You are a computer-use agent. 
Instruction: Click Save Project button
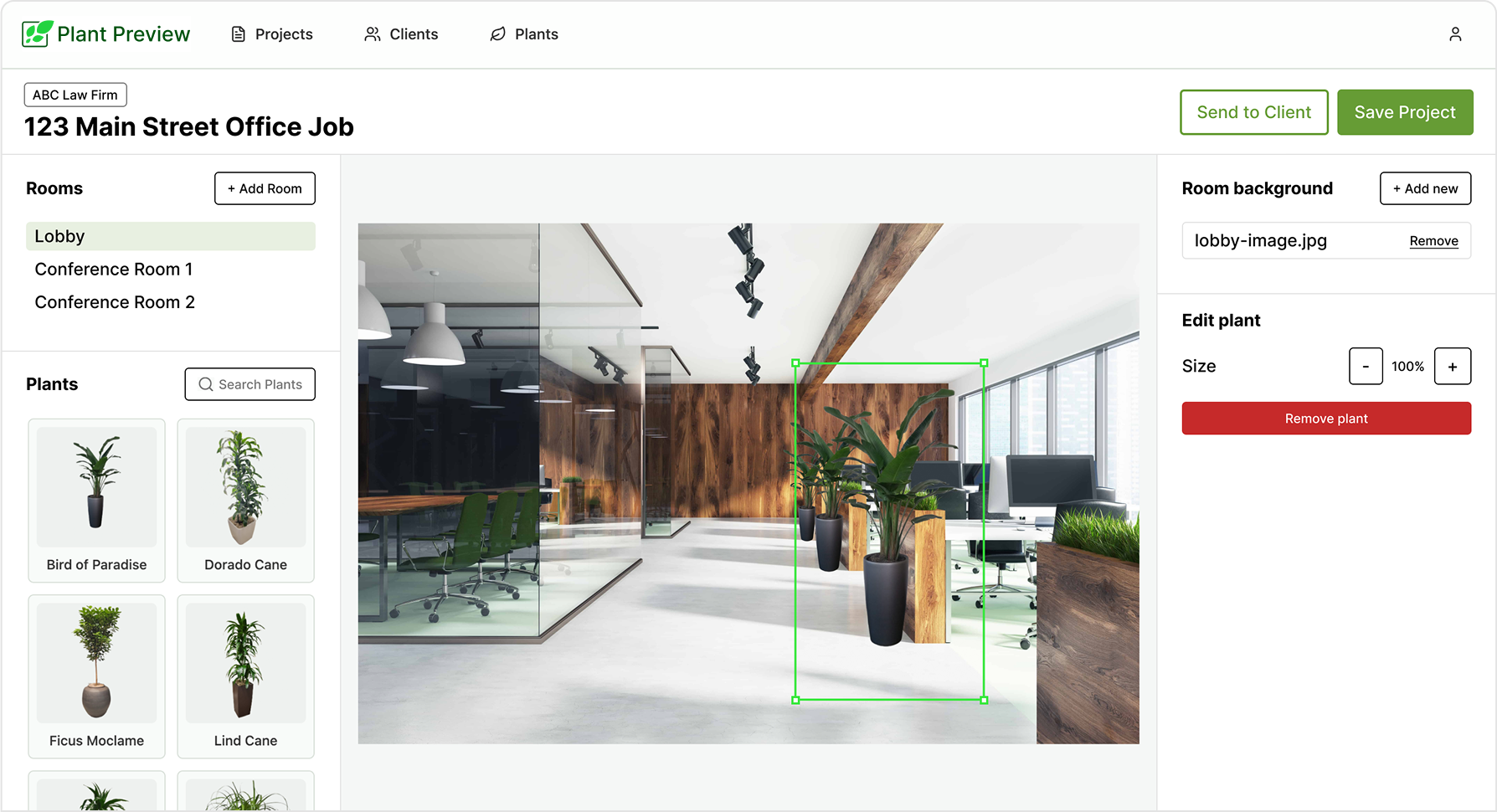coord(1405,112)
